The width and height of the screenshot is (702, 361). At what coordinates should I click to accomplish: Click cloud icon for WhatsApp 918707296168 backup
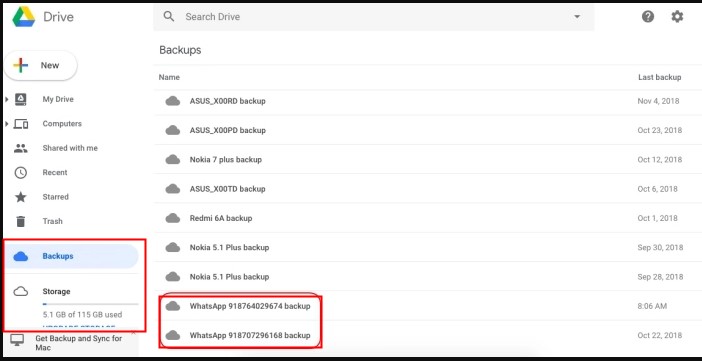pos(173,335)
